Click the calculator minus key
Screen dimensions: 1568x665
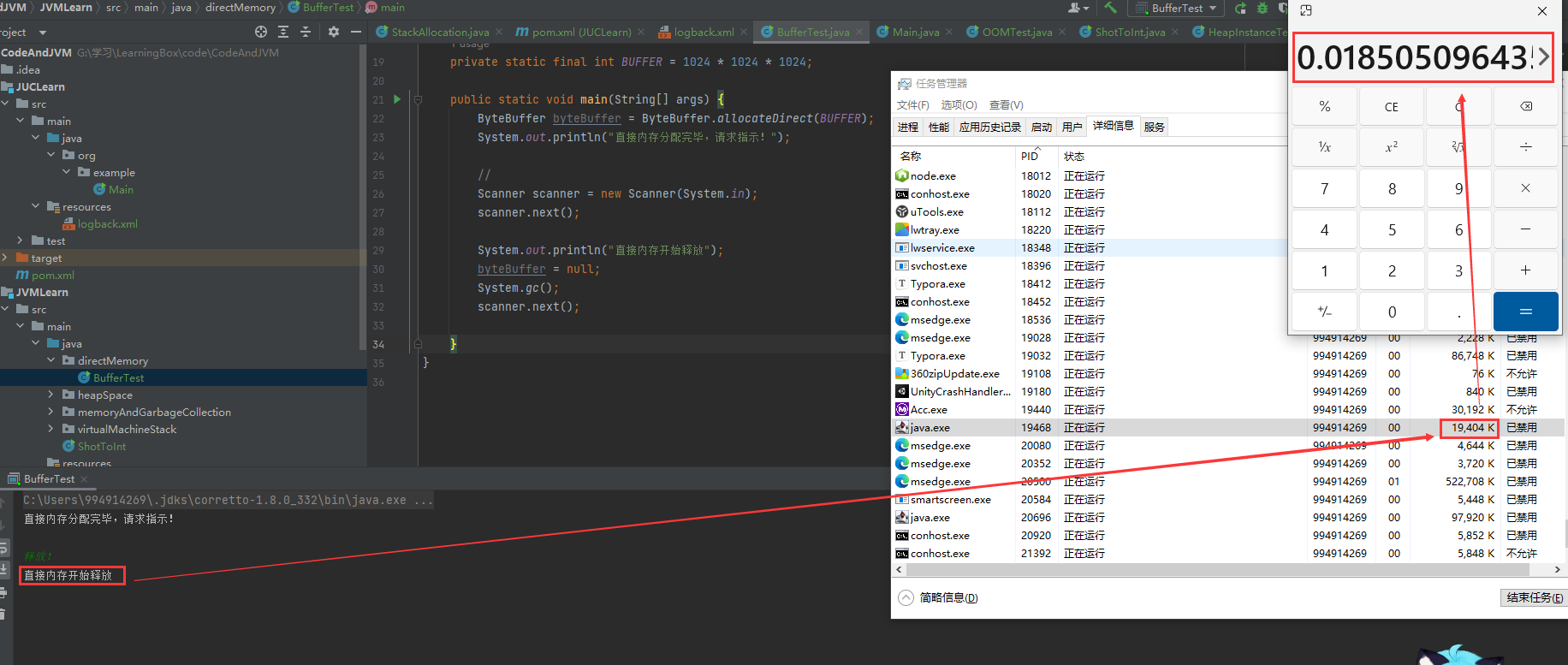(1525, 229)
